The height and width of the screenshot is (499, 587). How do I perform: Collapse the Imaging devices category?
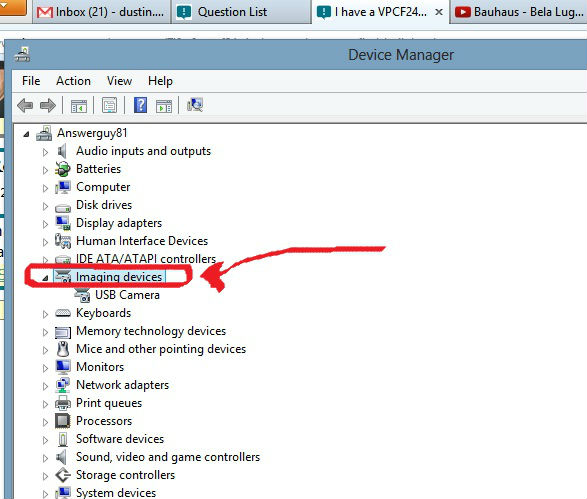(x=45, y=278)
